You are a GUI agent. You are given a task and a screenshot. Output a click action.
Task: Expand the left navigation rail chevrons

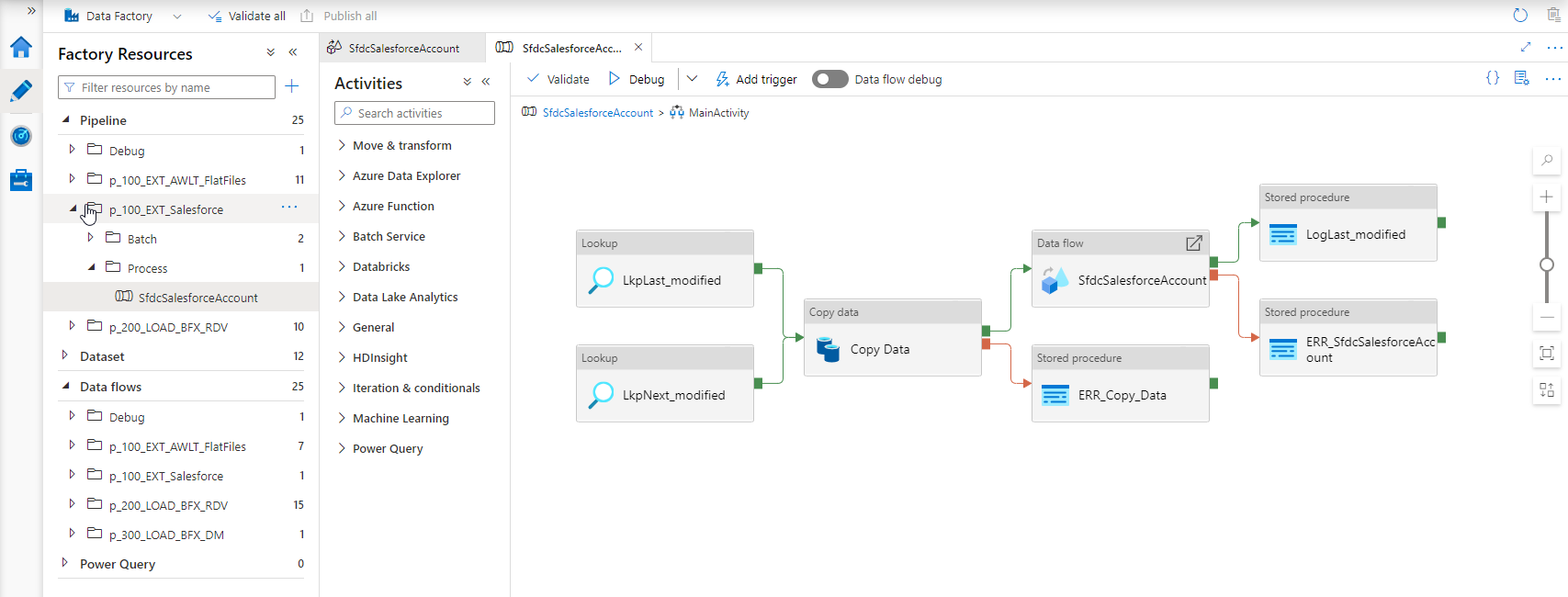point(31,11)
